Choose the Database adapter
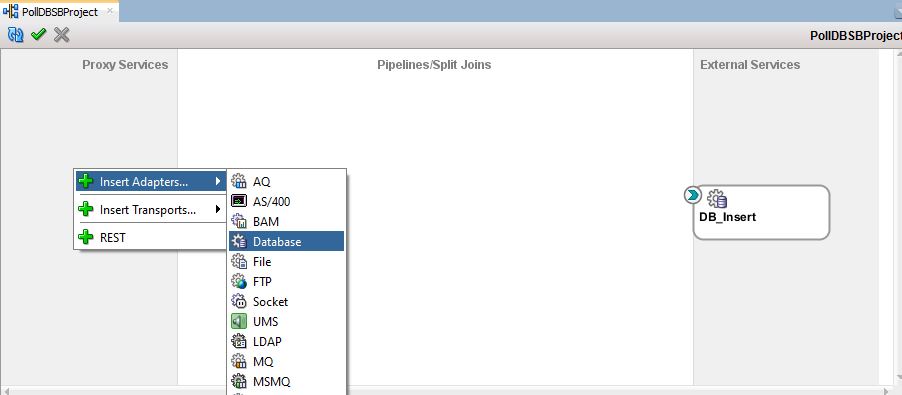This screenshot has height=395, width=902. point(286,241)
